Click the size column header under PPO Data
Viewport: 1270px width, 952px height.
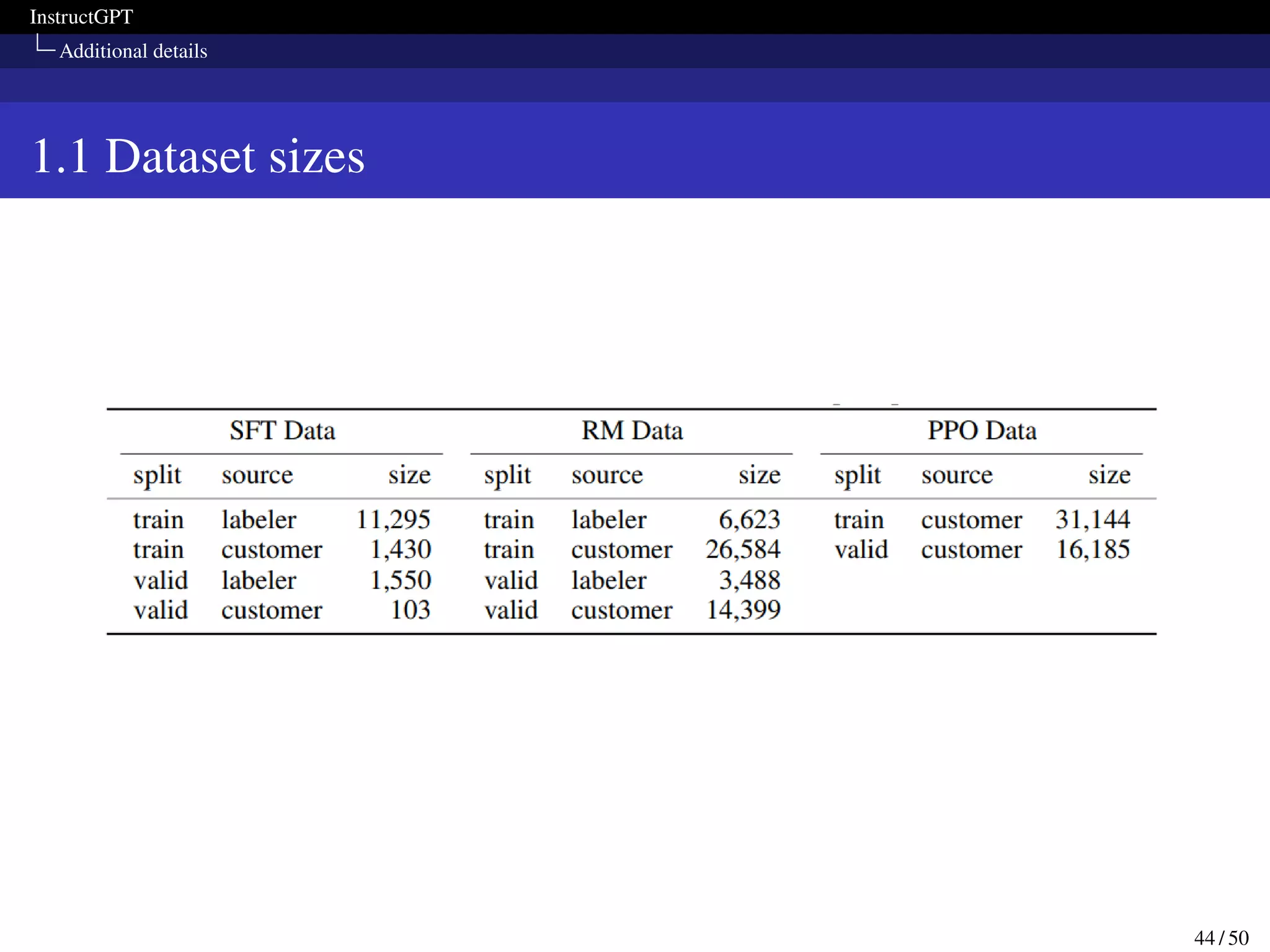(x=1109, y=475)
